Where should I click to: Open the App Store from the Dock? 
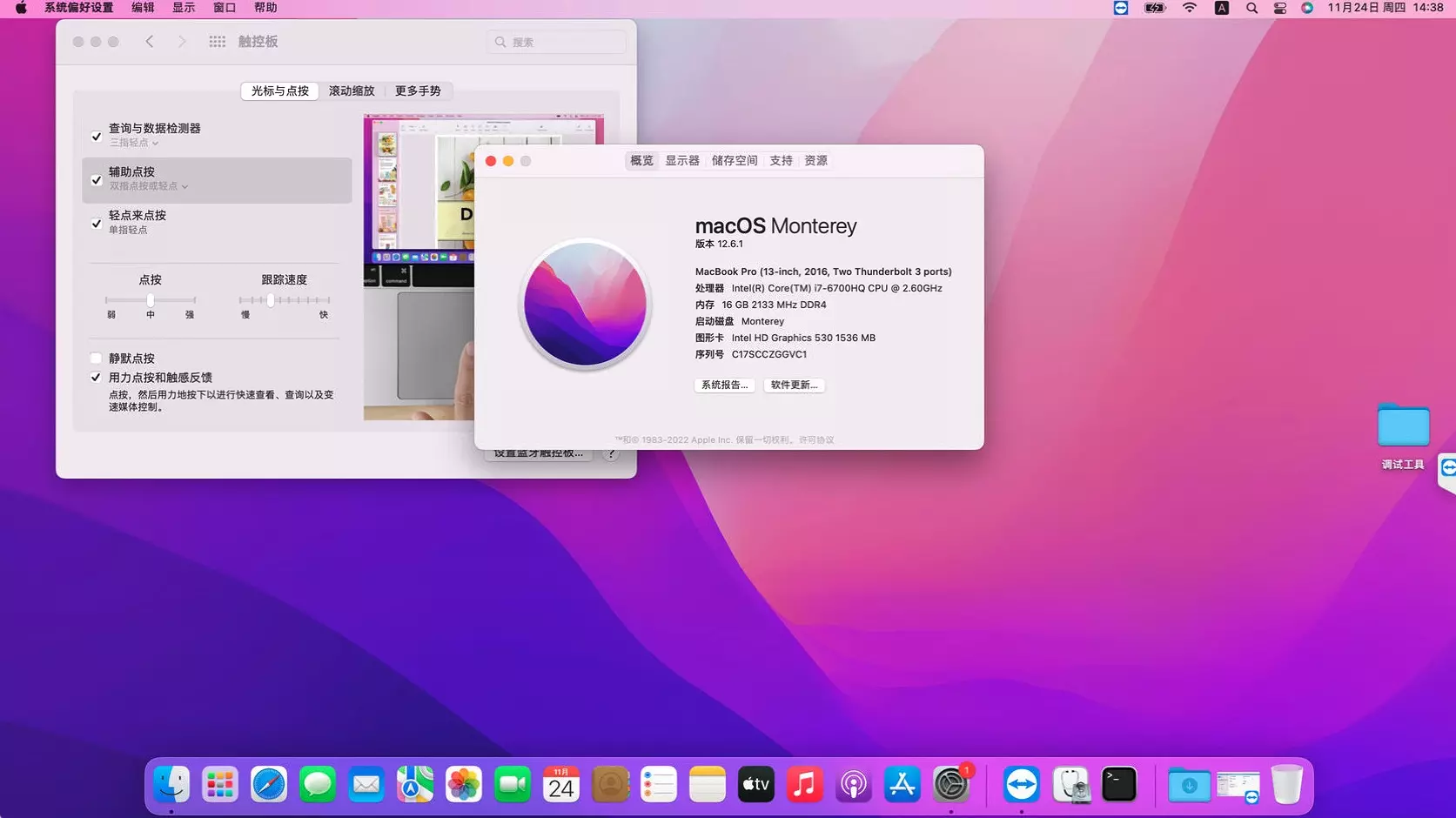coord(902,784)
